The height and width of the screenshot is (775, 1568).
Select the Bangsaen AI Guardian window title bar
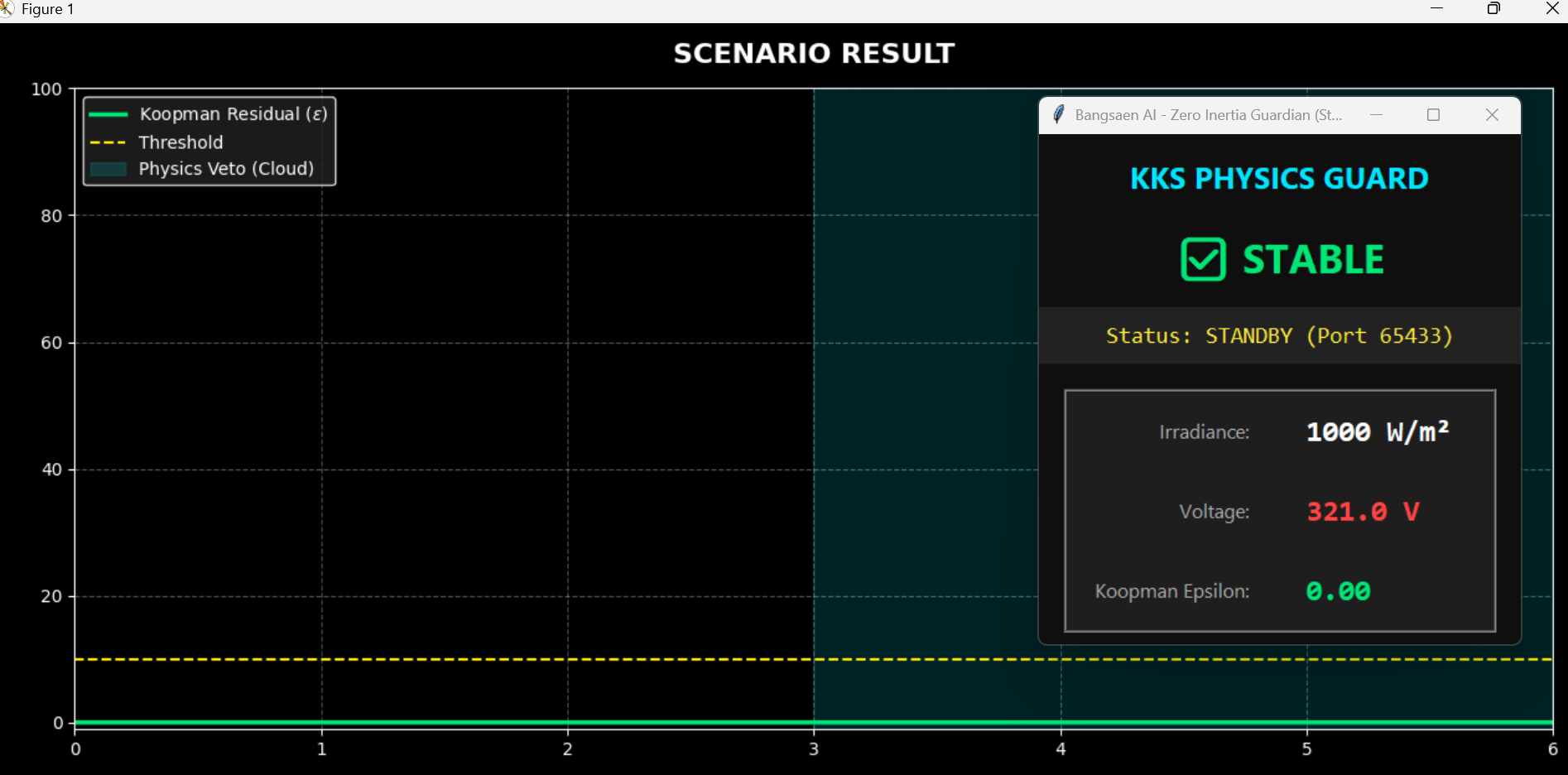point(1209,115)
